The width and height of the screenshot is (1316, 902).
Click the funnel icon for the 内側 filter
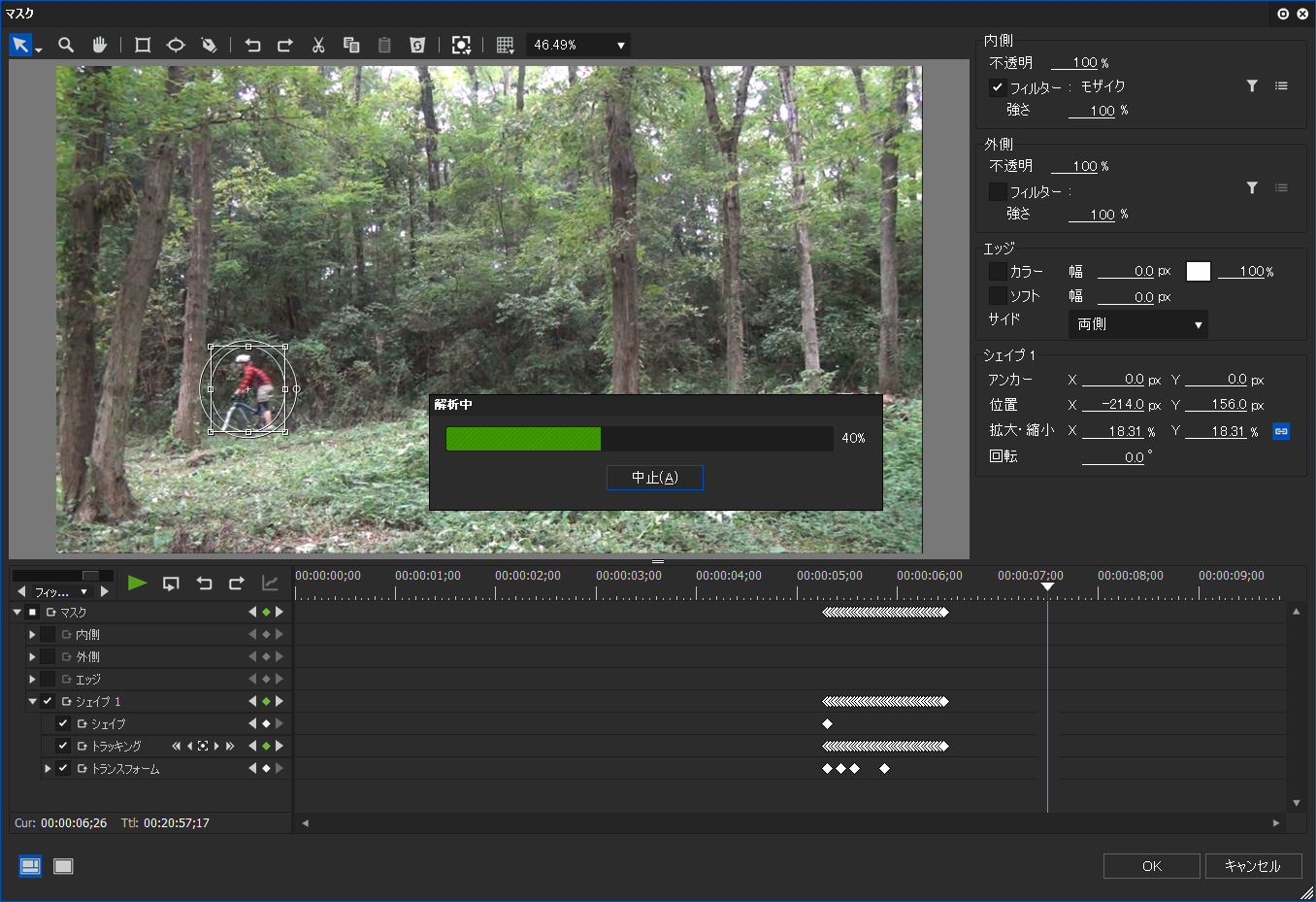[x=1252, y=86]
